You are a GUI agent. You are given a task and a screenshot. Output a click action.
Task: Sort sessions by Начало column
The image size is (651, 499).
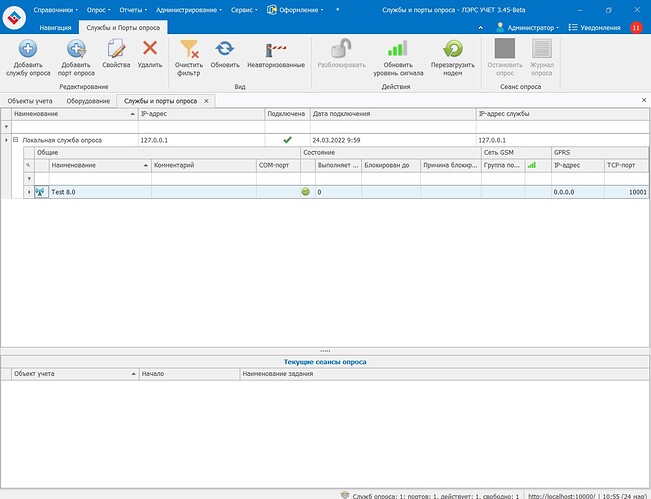tap(190, 374)
